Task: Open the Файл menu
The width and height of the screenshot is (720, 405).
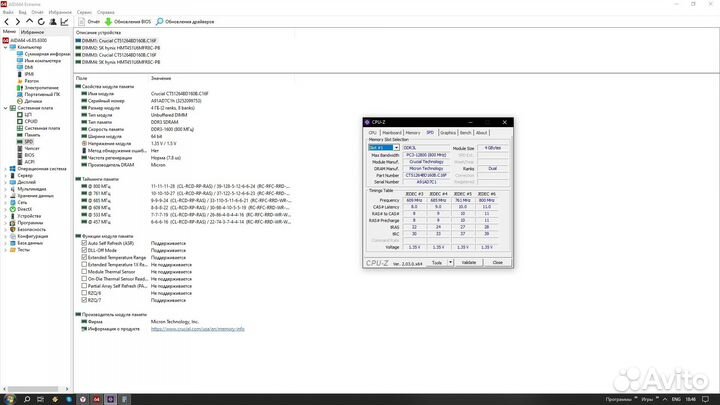Action: tap(8, 12)
